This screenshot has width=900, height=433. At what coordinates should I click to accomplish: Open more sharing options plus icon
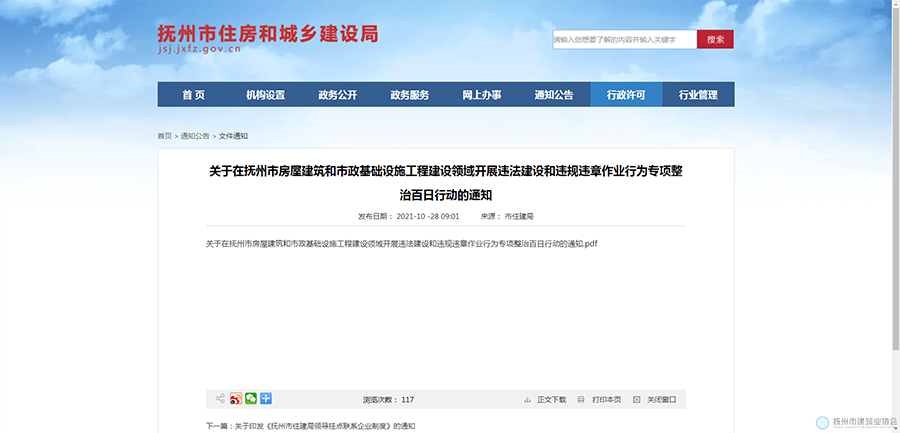[x=266, y=399]
